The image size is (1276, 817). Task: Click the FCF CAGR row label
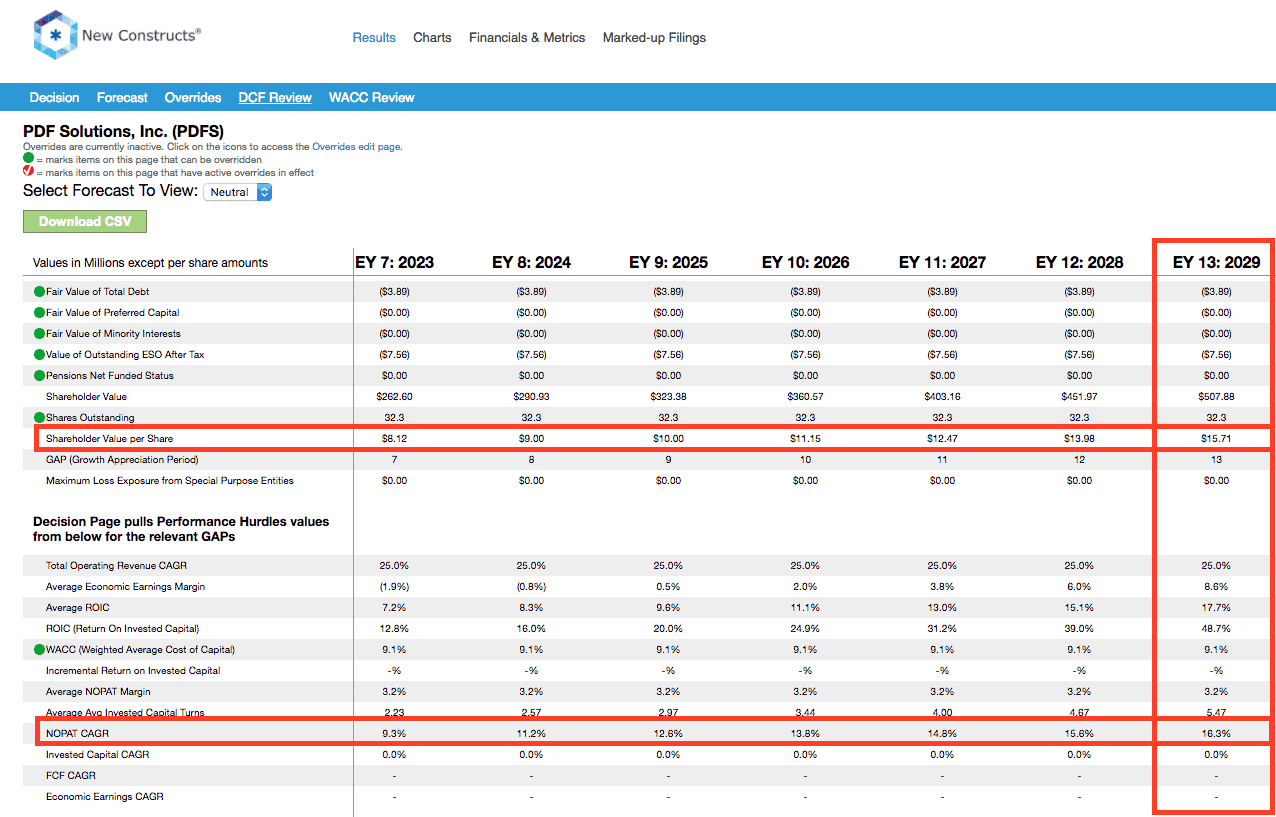[70, 776]
